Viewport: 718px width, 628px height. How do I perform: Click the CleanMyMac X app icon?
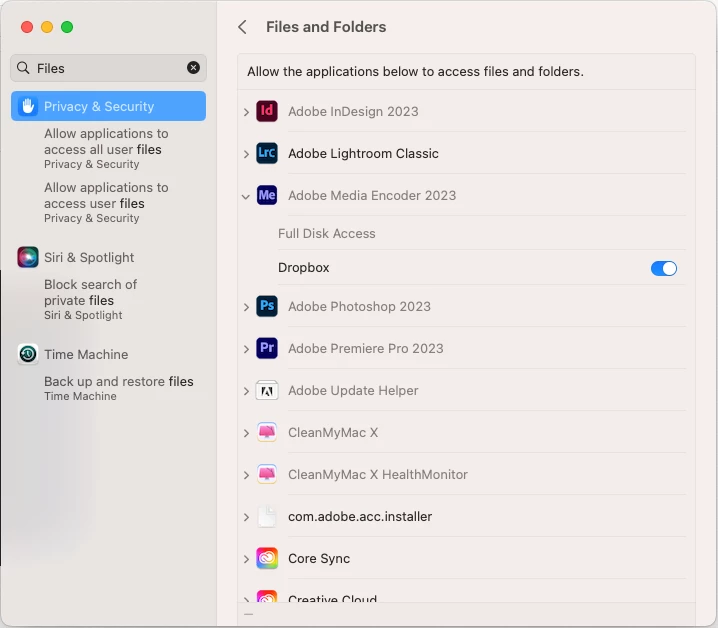267,432
